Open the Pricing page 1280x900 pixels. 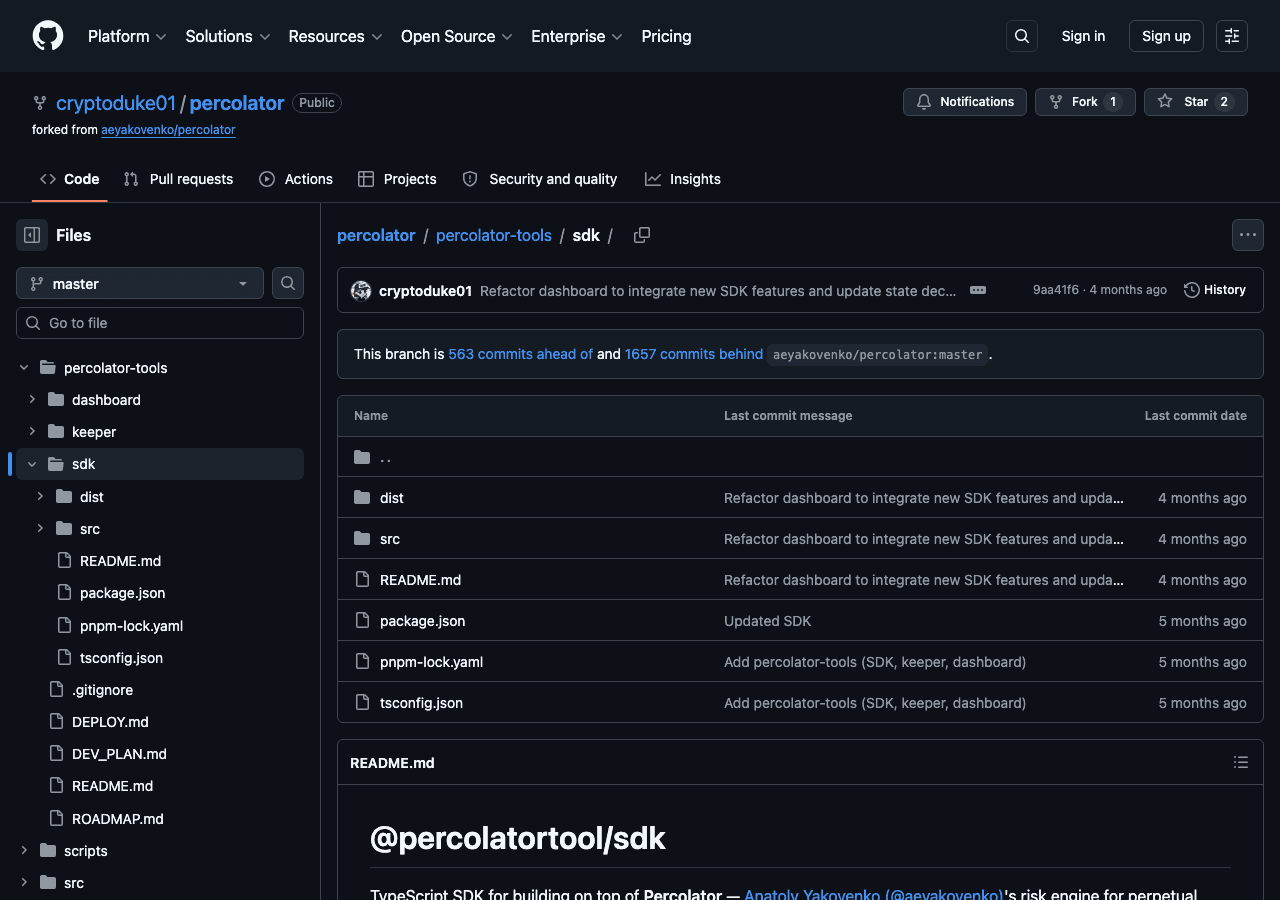coord(666,36)
